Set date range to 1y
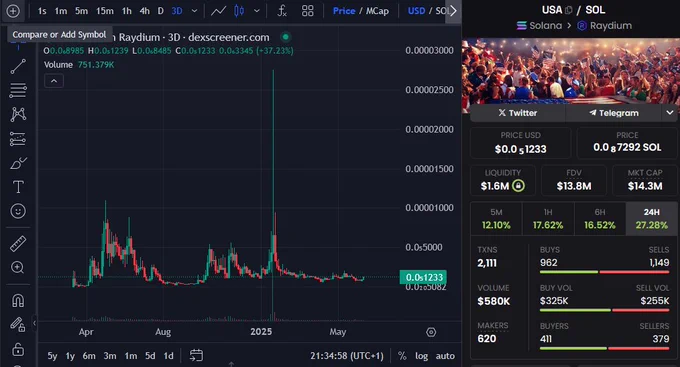The image size is (680, 367). click(70, 356)
